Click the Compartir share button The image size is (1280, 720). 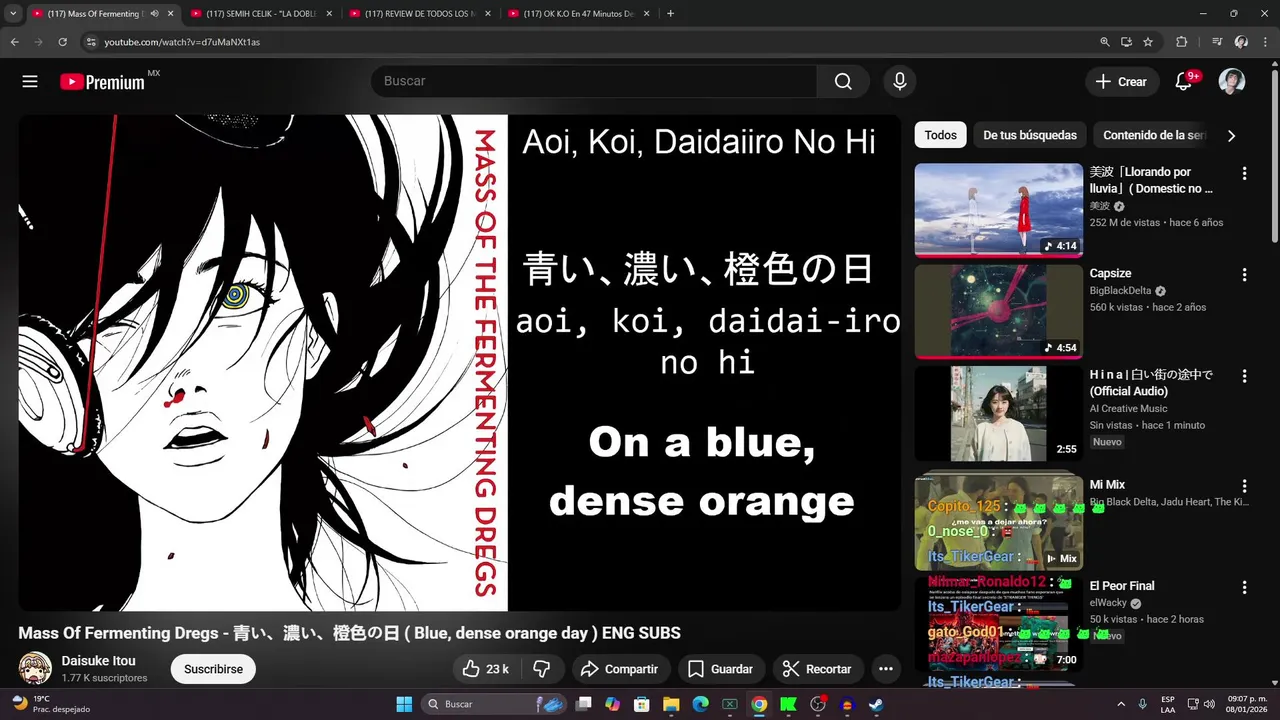tap(620, 669)
